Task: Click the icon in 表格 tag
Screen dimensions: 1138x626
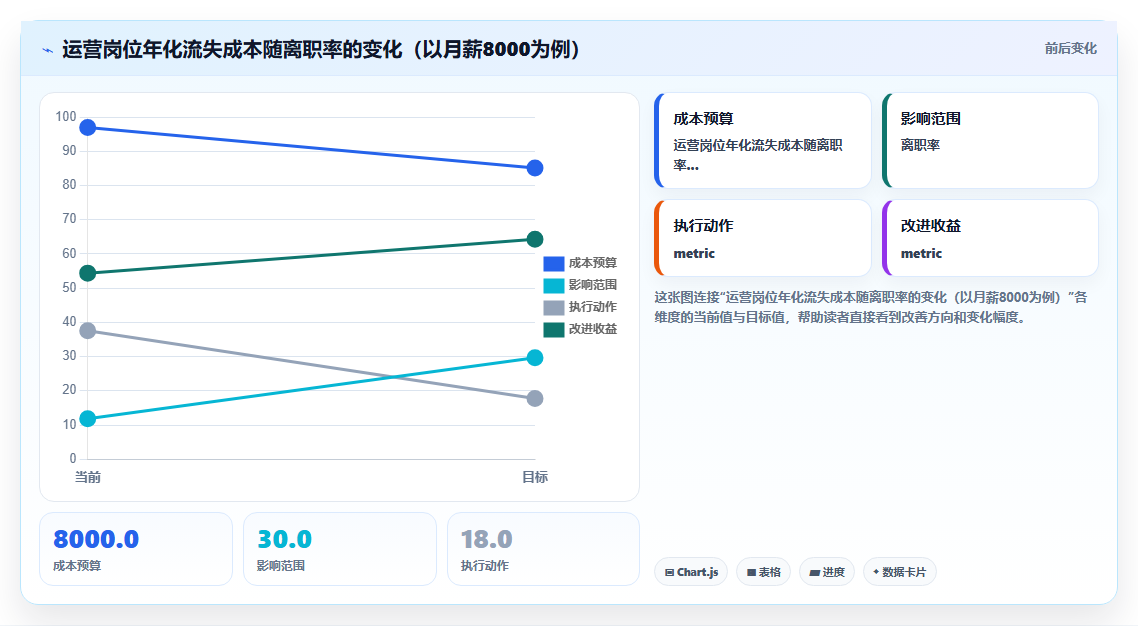Action: click(751, 572)
